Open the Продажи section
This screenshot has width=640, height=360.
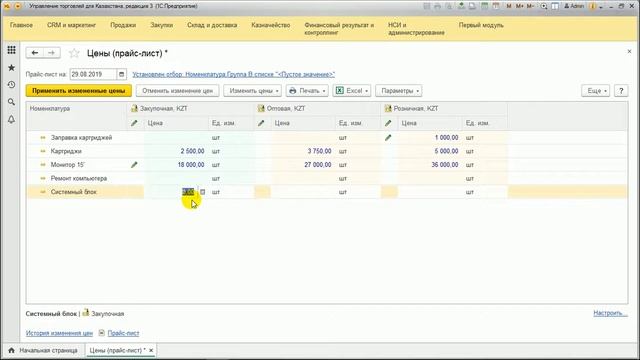tap(123, 25)
